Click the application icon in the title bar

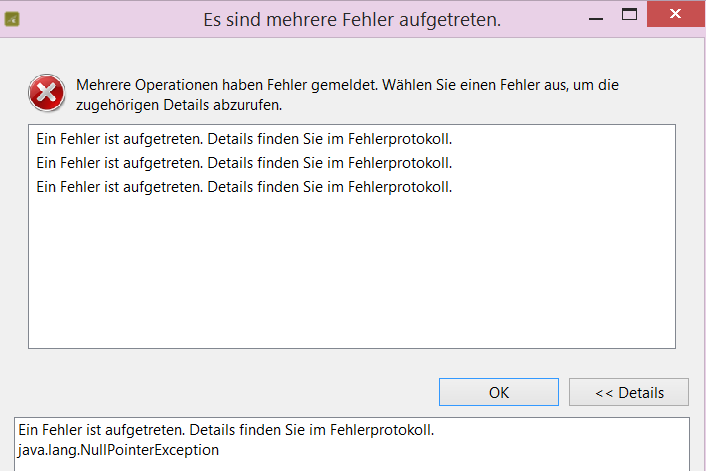click(x=14, y=18)
